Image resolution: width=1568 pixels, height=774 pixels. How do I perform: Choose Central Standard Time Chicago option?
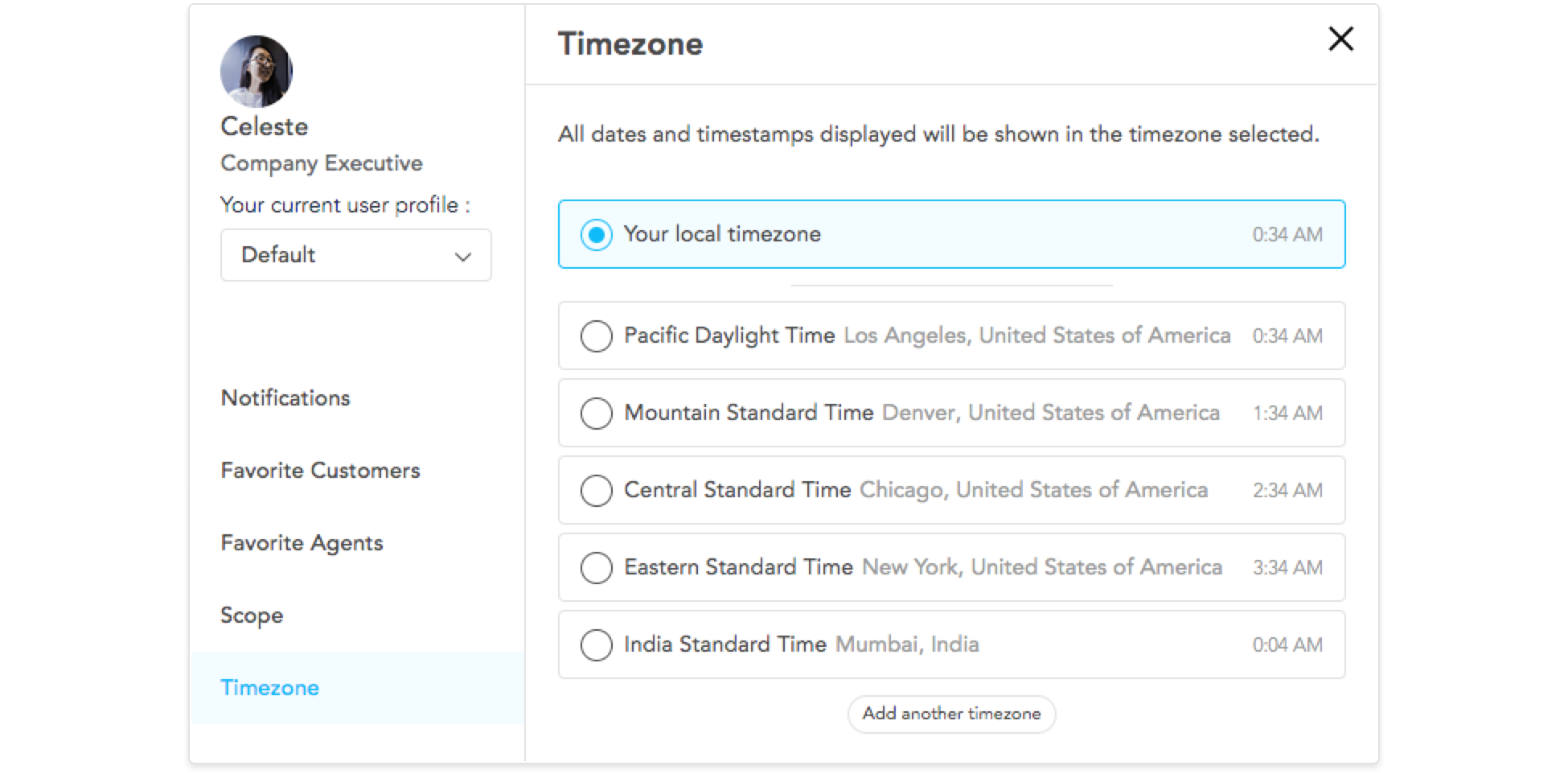(951, 490)
